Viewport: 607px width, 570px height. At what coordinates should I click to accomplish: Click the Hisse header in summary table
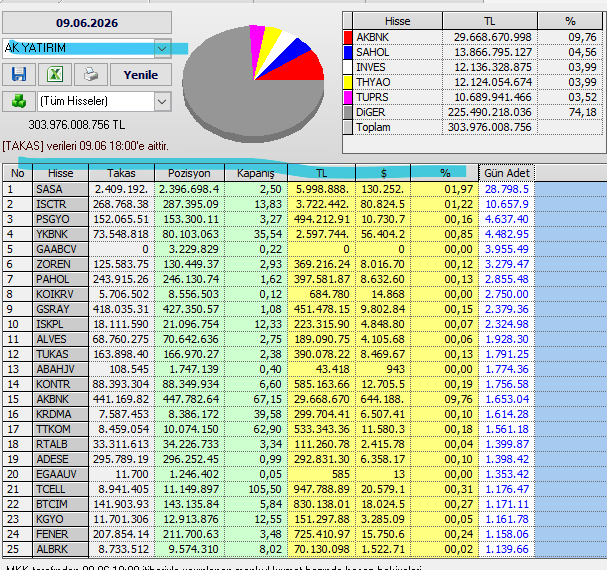pos(397,21)
